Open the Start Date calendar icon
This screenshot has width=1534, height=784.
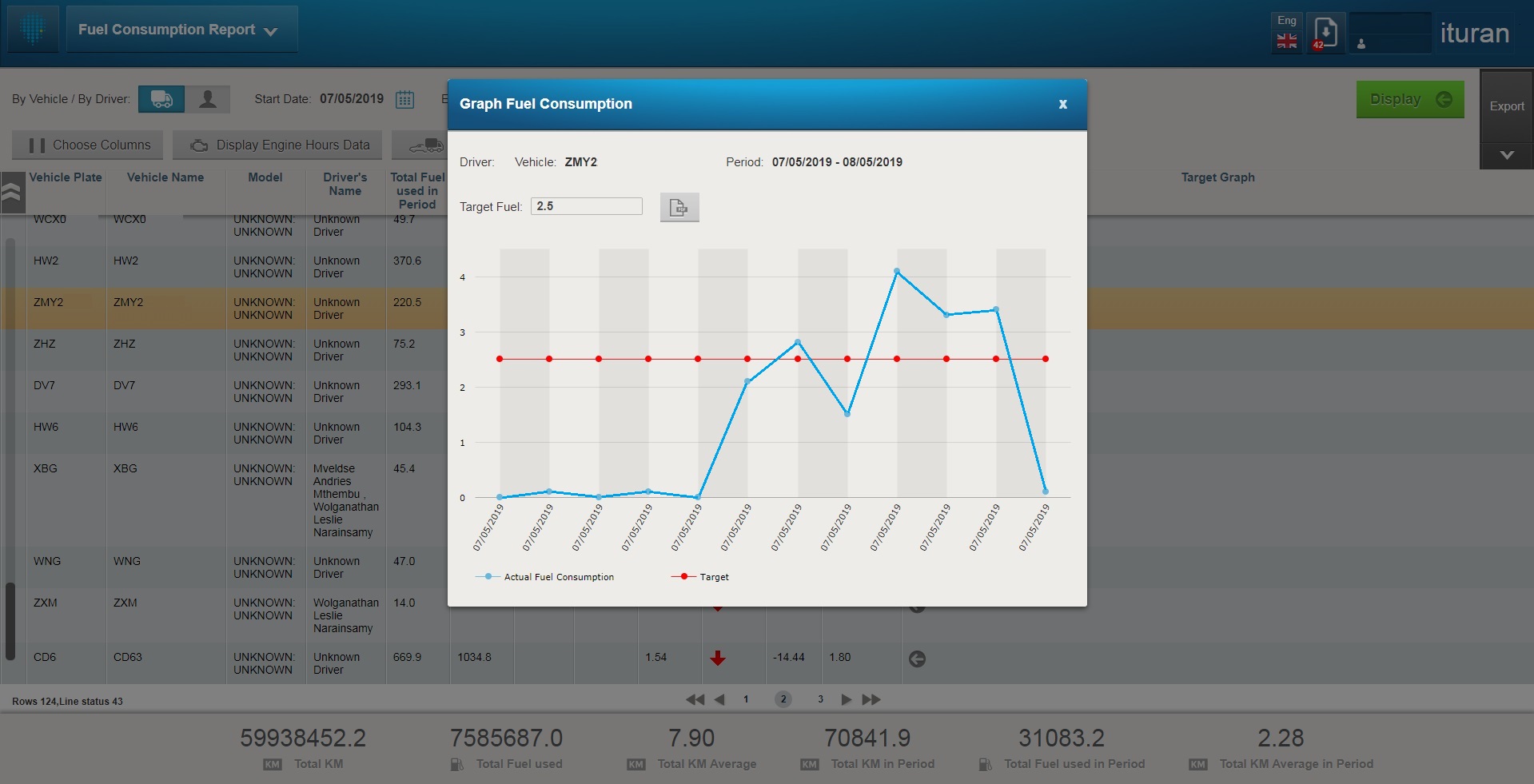click(404, 99)
